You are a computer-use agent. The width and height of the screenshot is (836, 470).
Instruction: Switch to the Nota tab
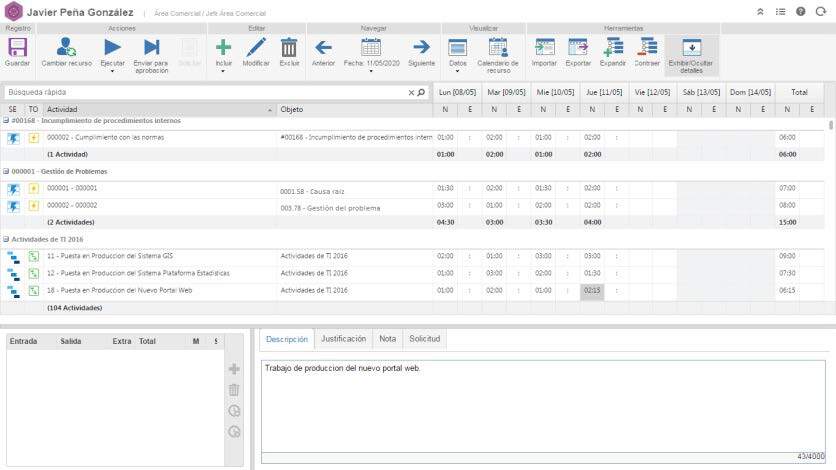(387, 339)
